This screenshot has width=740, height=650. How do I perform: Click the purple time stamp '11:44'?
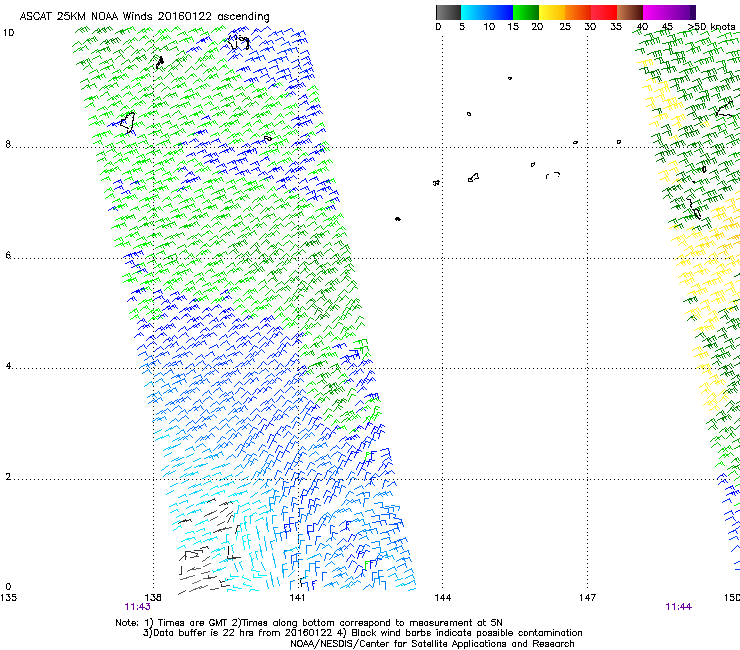[x=679, y=607]
